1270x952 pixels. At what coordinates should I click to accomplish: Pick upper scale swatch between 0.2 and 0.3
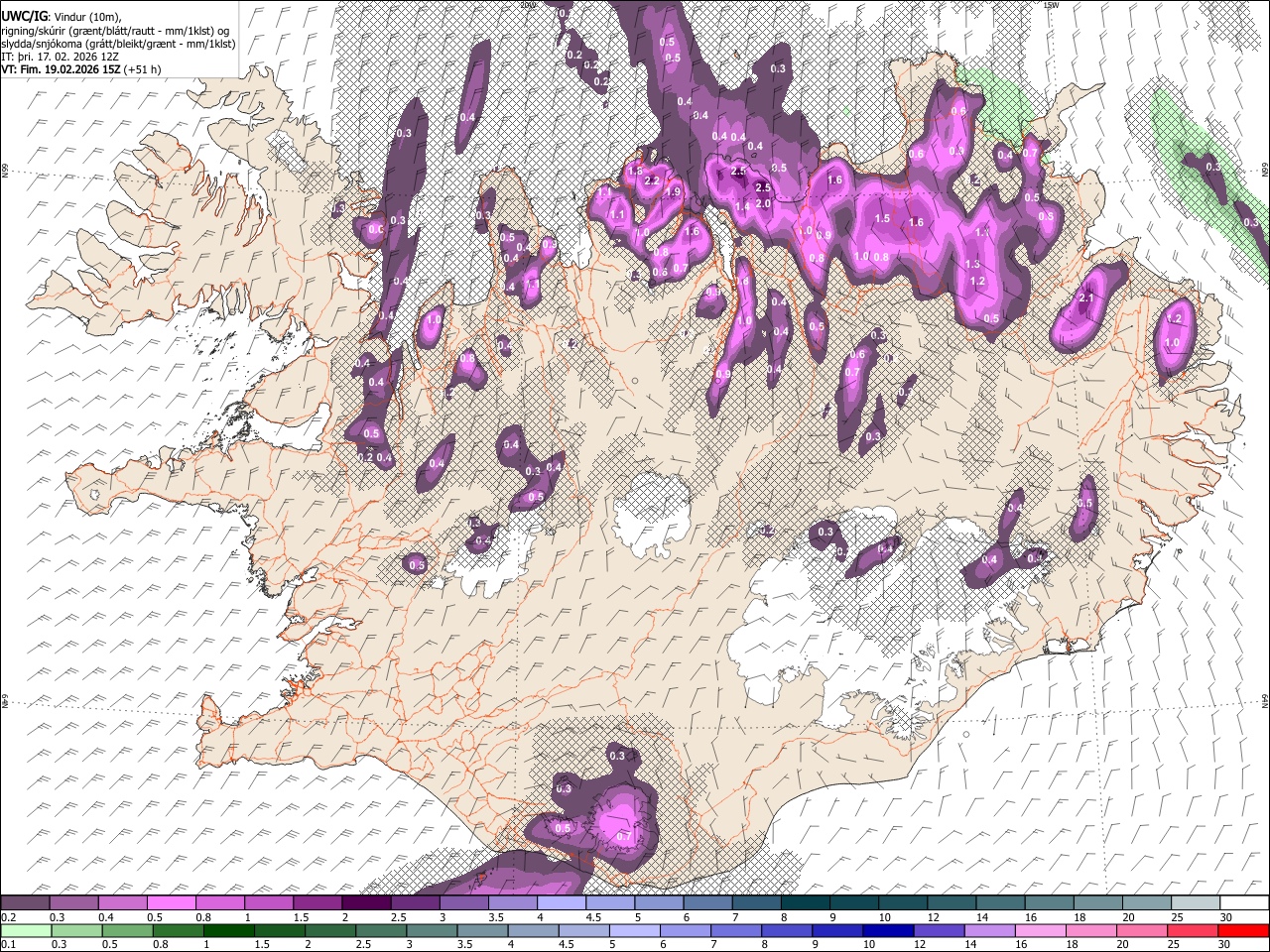[x=26, y=903]
